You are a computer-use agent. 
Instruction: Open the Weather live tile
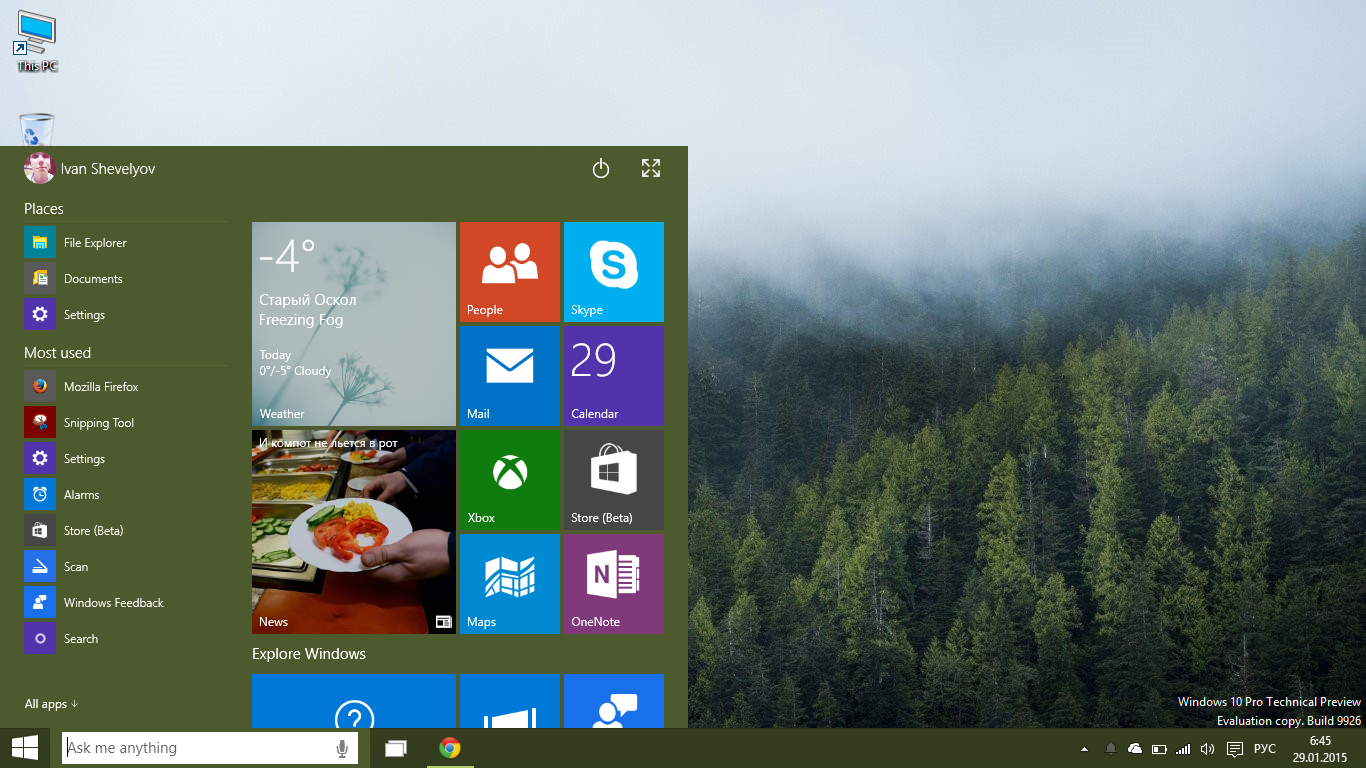coord(354,324)
